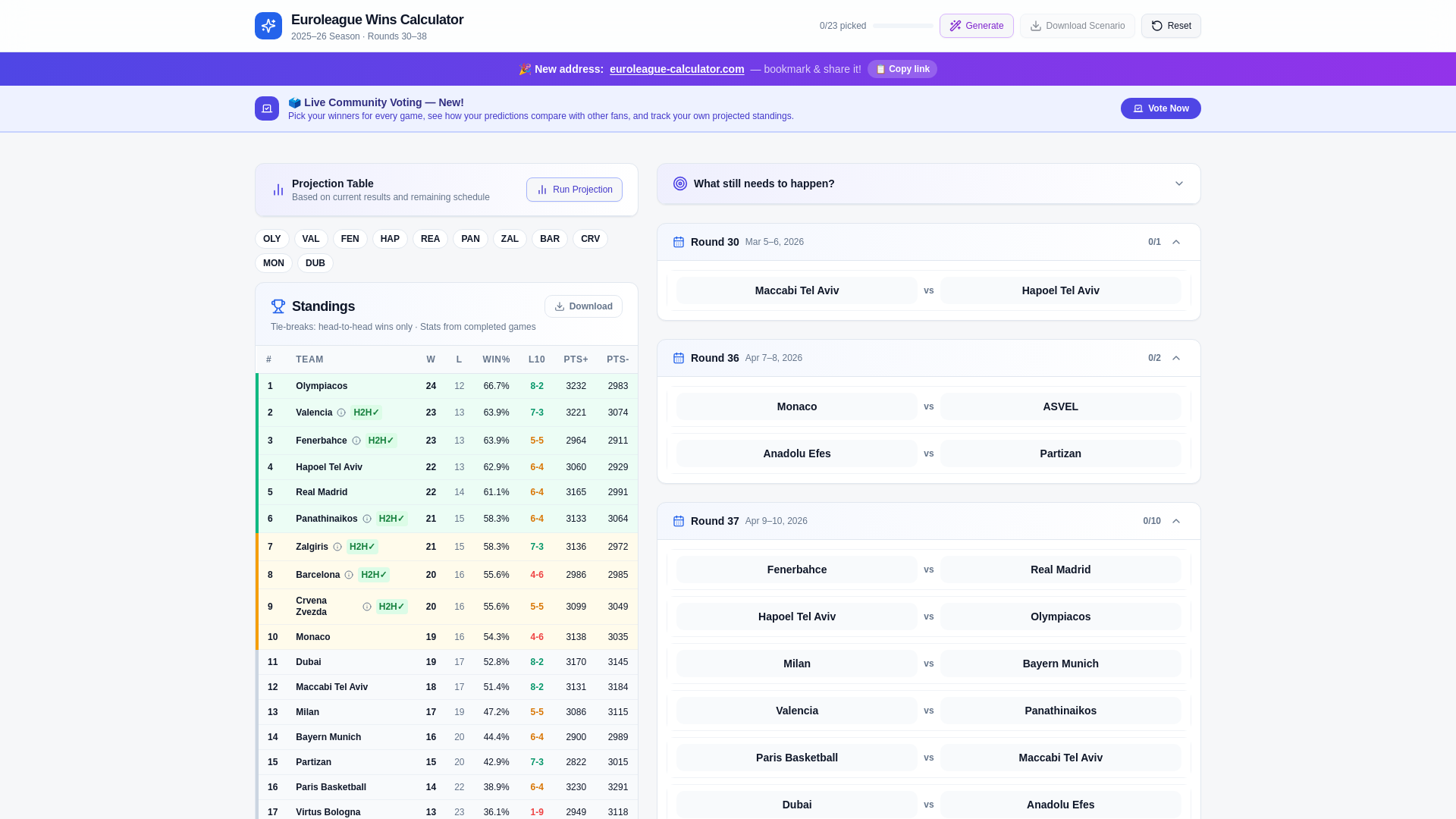Image resolution: width=1456 pixels, height=819 pixels.
Task: Expand 'What still needs to happen?' panel
Action: tap(1178, 184)
